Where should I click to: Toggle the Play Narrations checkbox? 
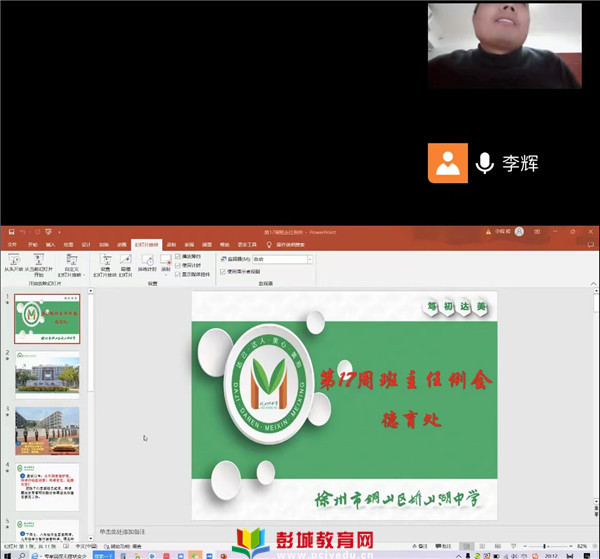[178, 256]
